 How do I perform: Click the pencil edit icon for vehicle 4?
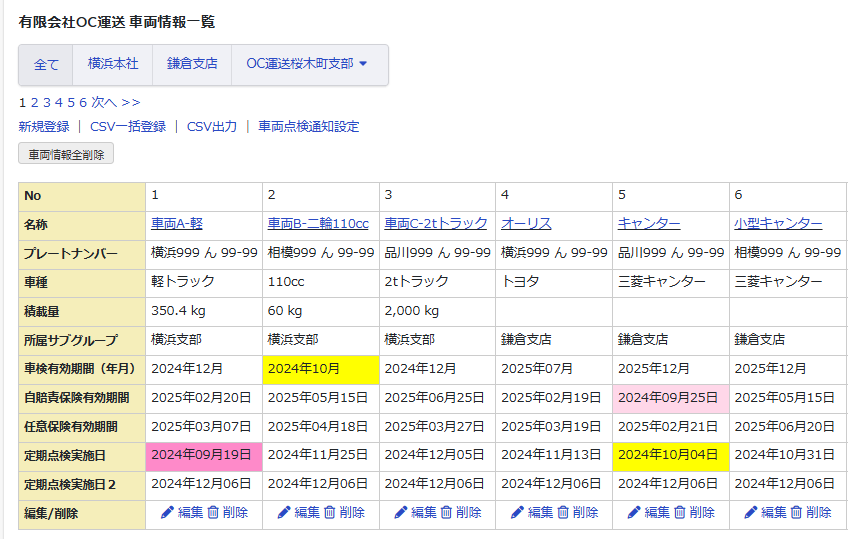point(517,512)
